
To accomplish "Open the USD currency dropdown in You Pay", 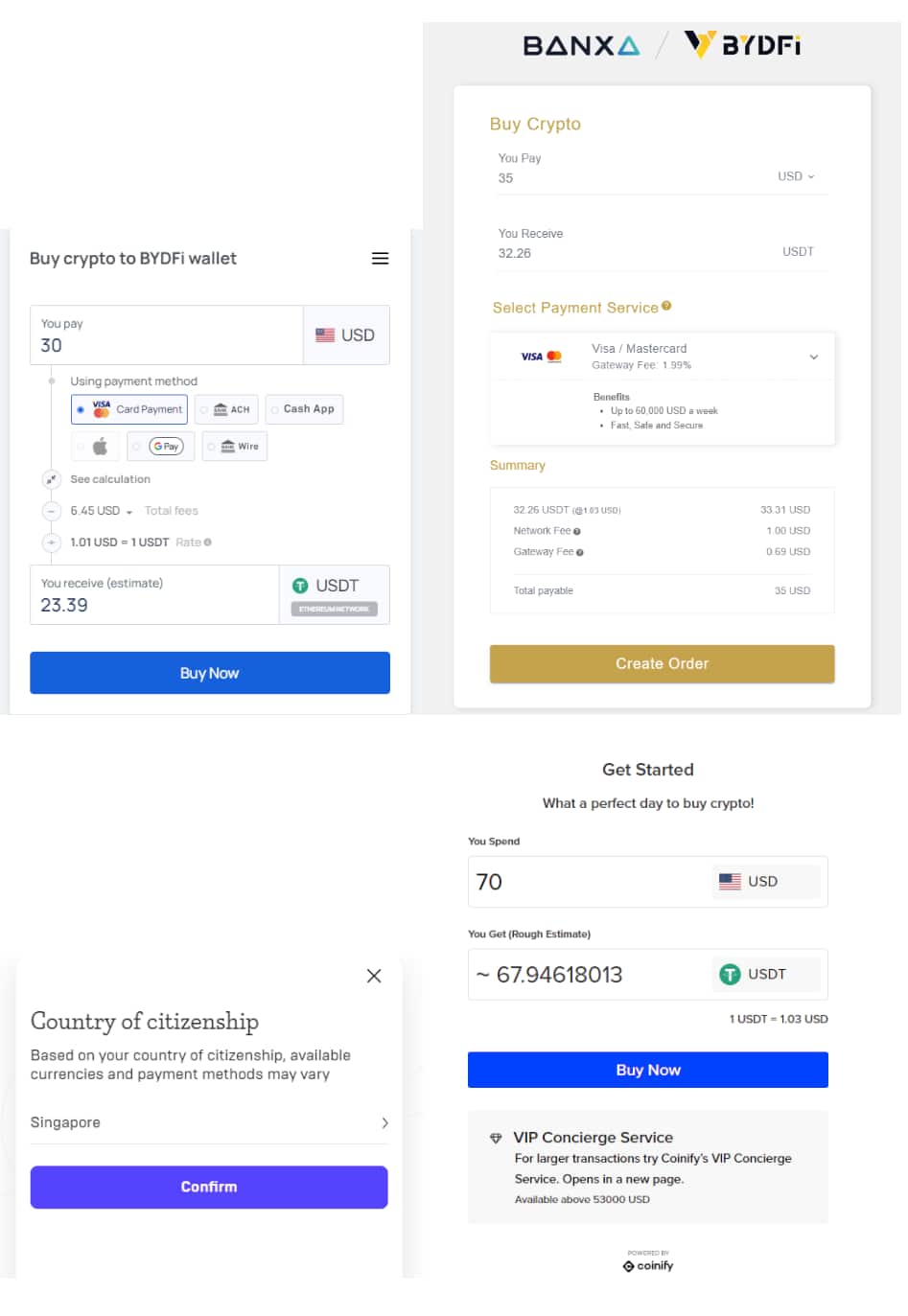I will tap(796, 176).
